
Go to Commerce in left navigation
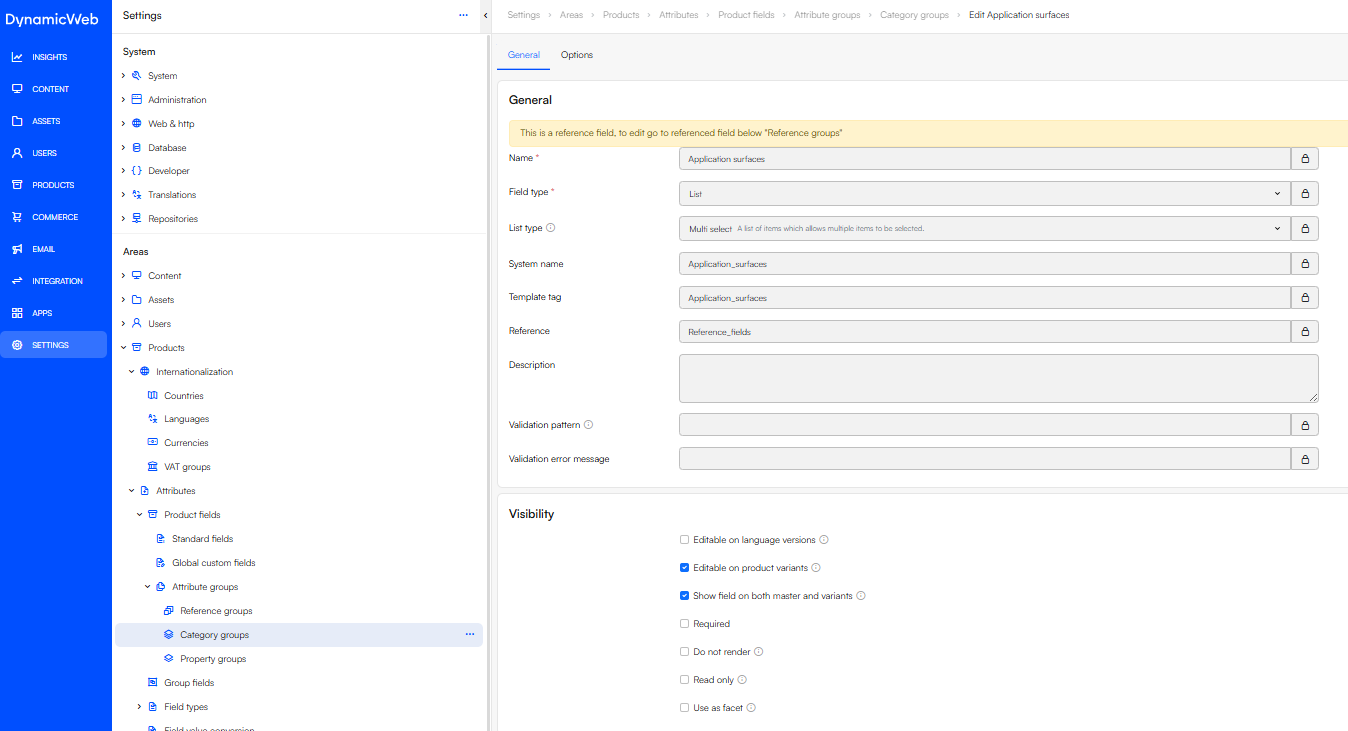pos(54,217)
